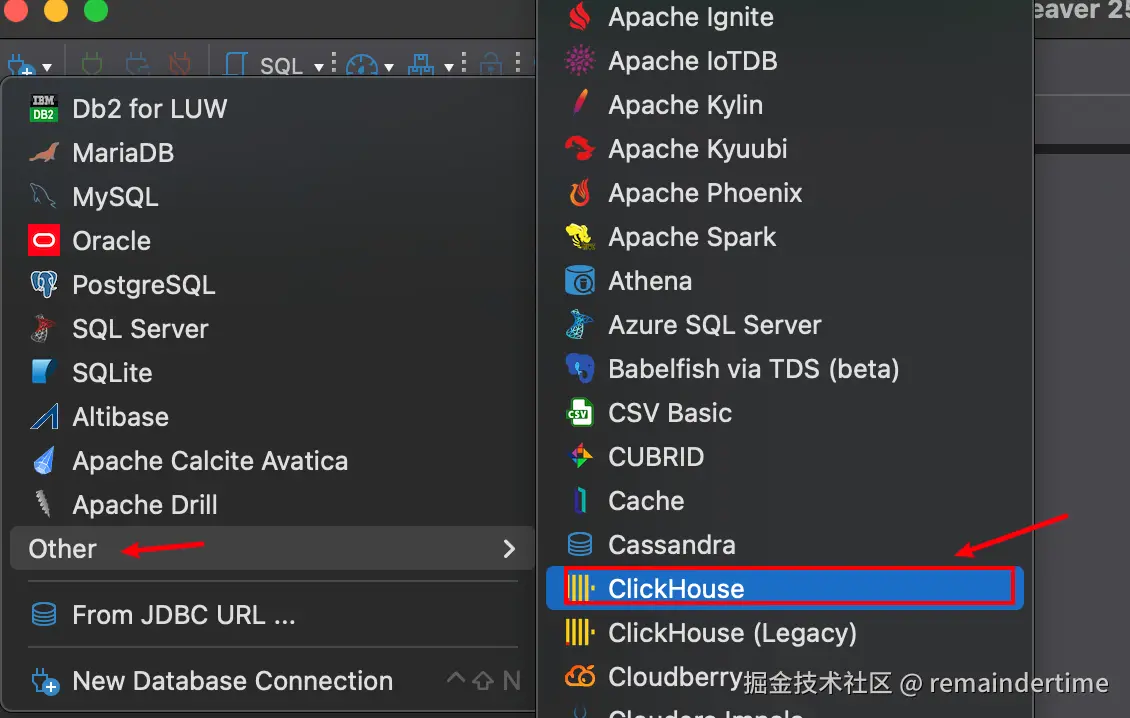Image resolution: width=1130 pixels, height=718 pixels.
Task: Click the new connection plug toolbar icon
Action: coord(20,65)
